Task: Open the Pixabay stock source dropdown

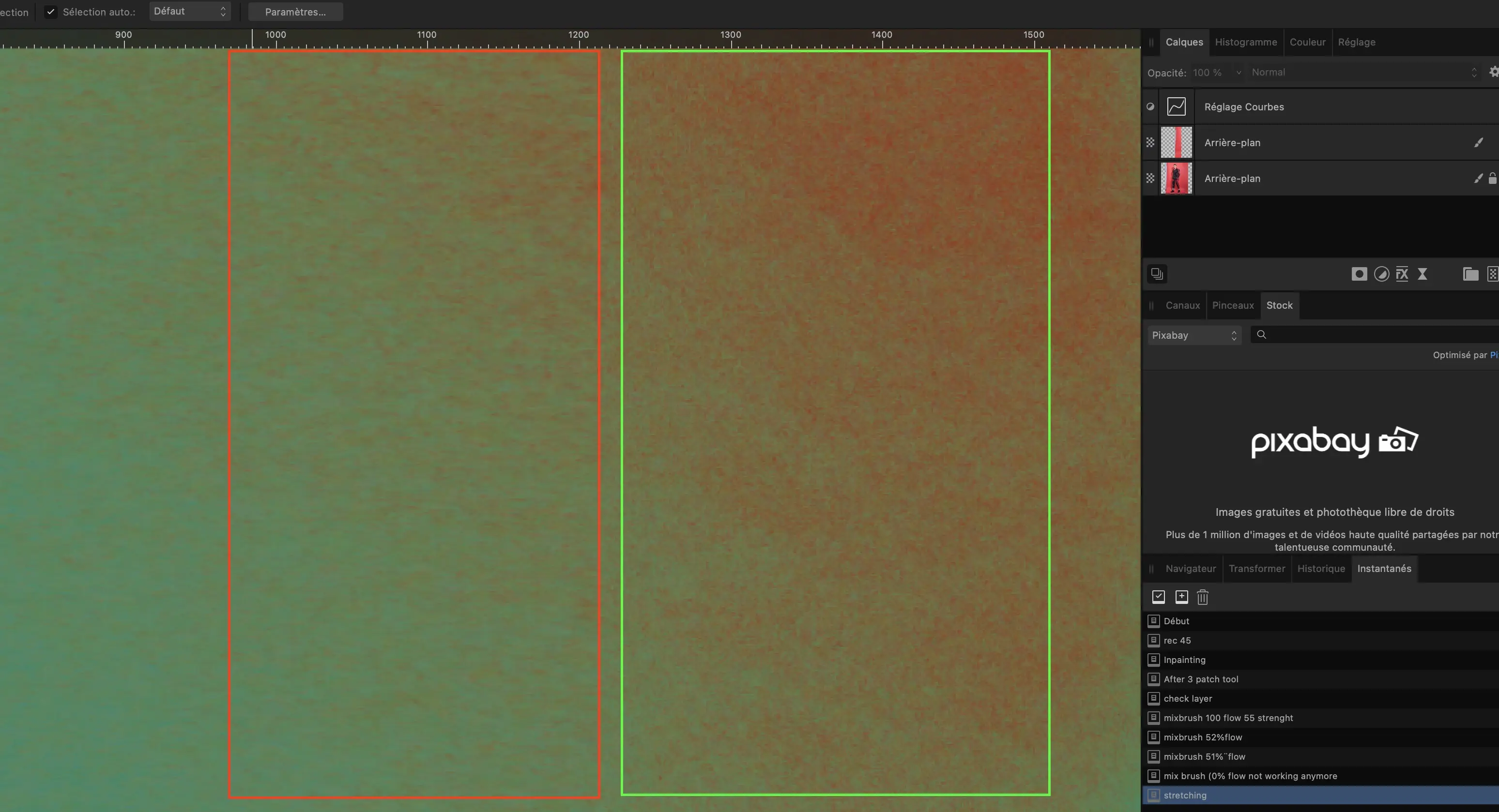Action: point(1194,335)
